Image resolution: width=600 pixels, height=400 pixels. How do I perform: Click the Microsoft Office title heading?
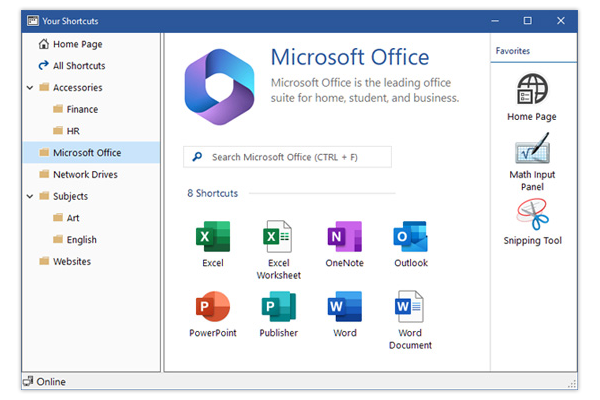tap(350, 57)
